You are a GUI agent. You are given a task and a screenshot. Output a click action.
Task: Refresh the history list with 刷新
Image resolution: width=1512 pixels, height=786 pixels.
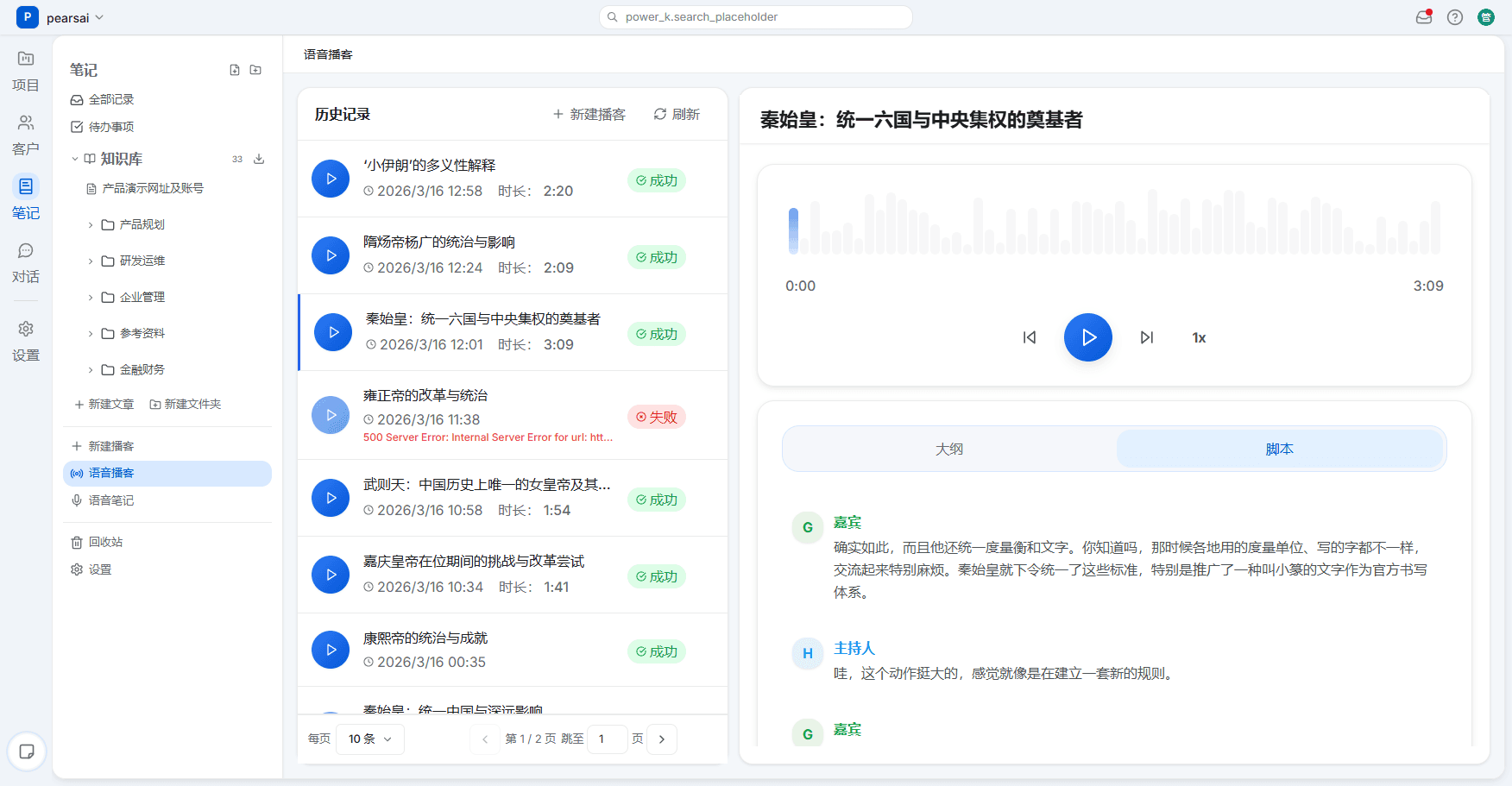pyautogui.click(x=677, y=114)
